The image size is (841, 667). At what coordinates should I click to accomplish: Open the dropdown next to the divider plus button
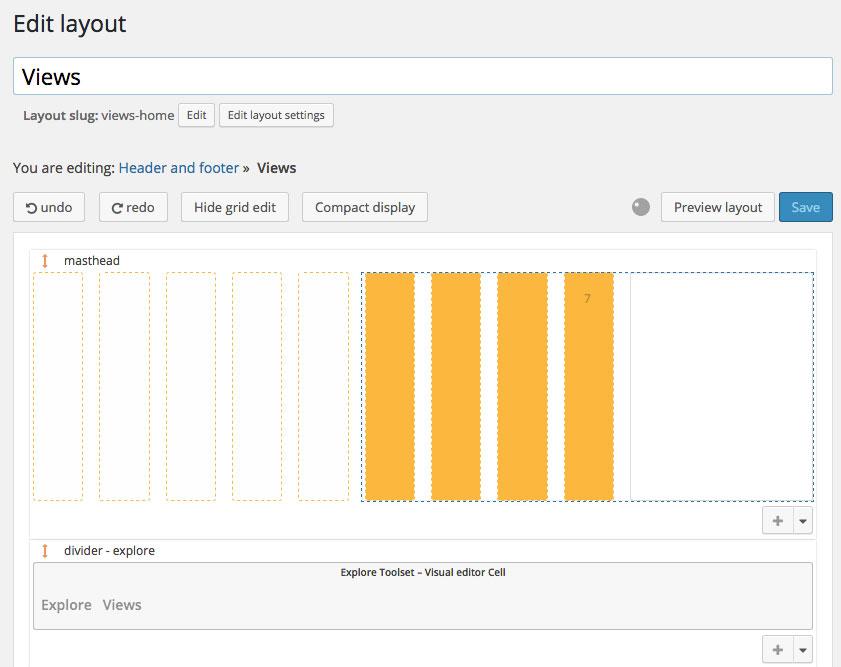click(802, 649)
